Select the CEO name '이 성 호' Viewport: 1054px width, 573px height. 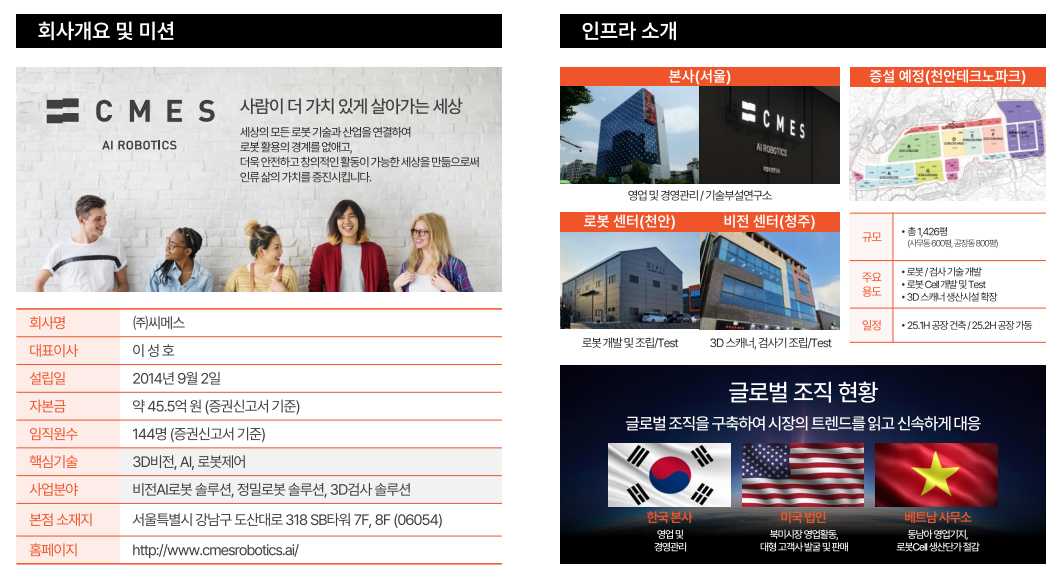pos(153,350)
